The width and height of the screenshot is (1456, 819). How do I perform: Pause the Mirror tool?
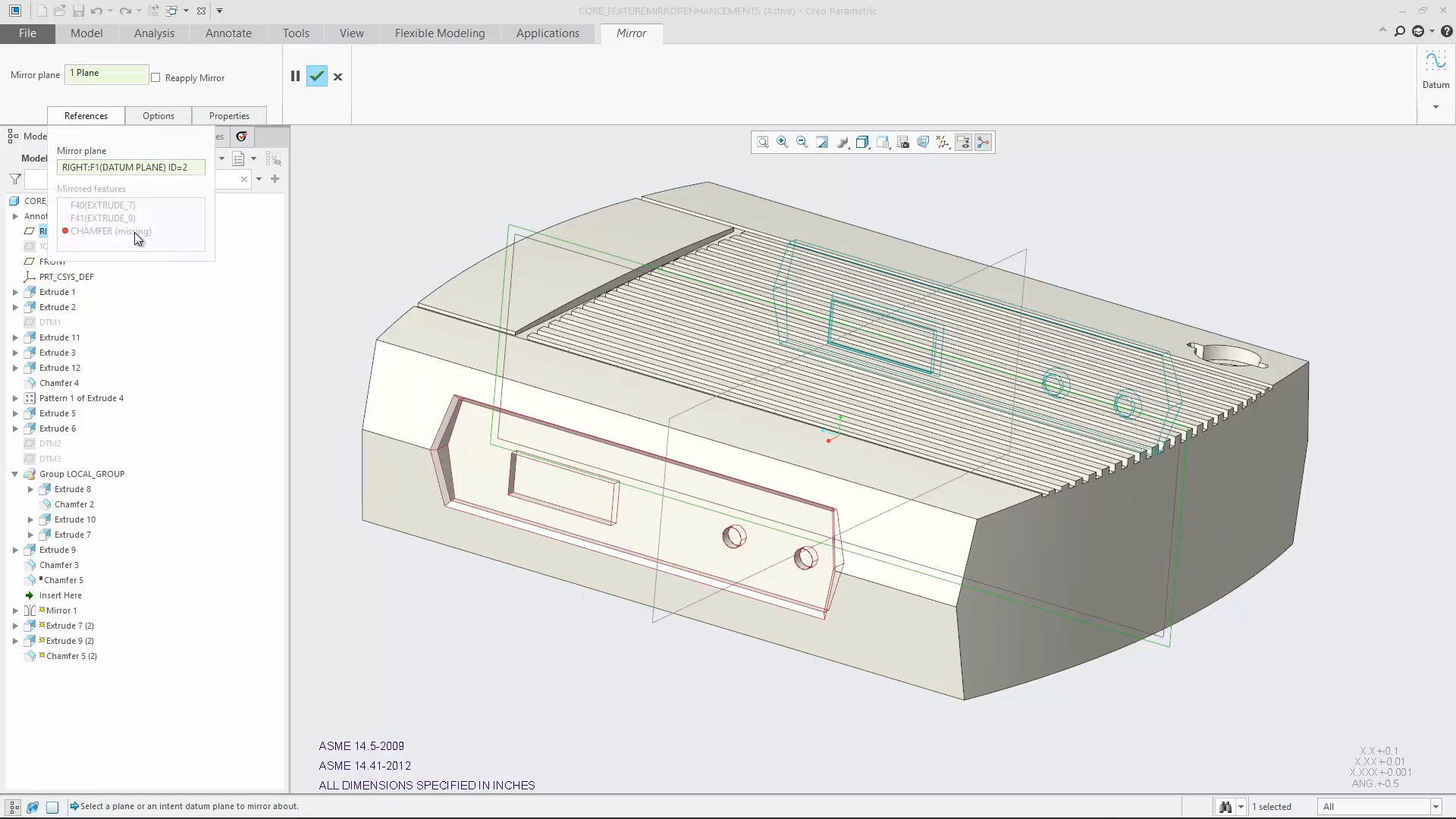295,76
